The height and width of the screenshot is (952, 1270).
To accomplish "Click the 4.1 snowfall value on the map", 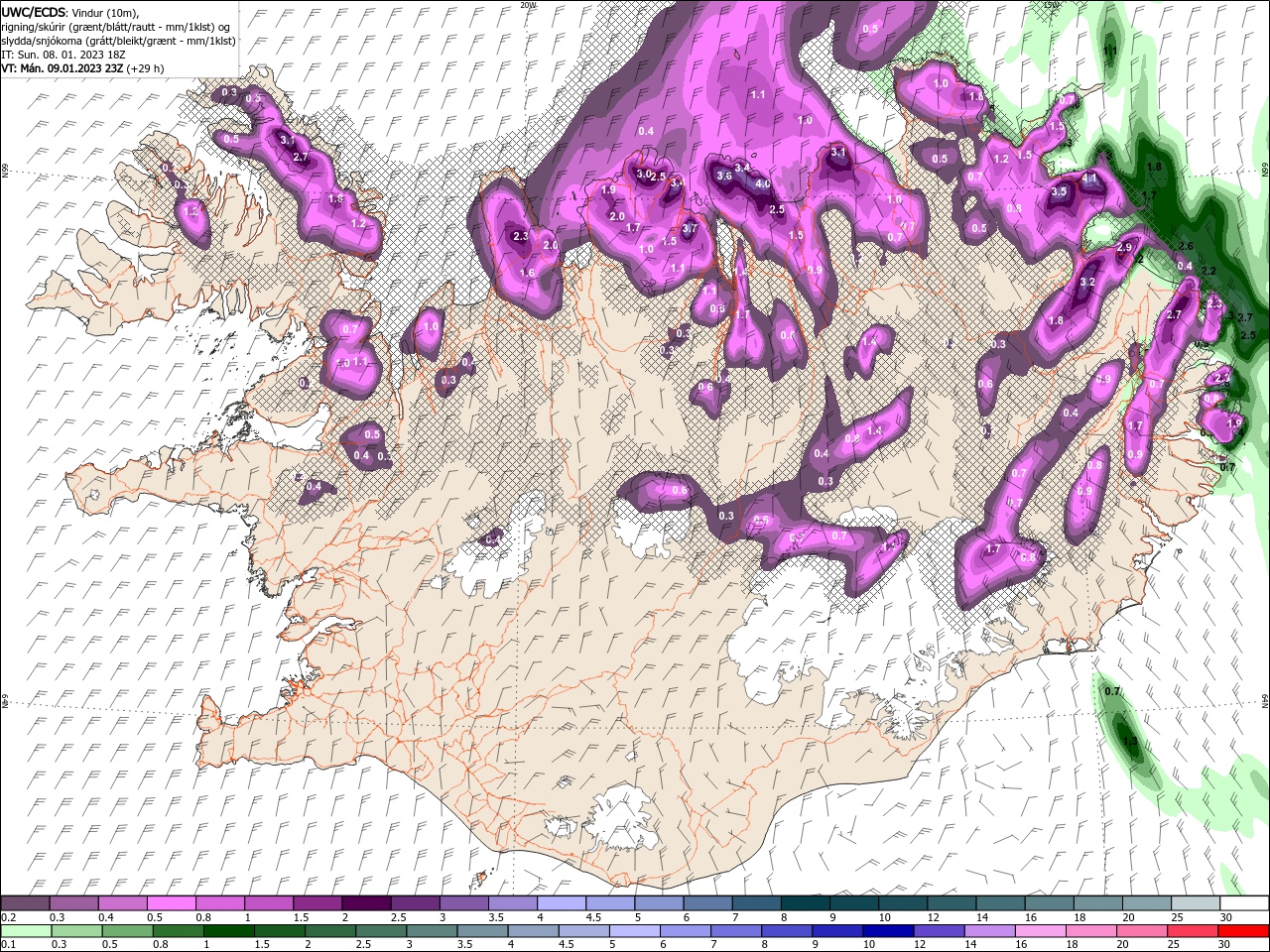I will pyautogui.click(x=1089, y=178).
